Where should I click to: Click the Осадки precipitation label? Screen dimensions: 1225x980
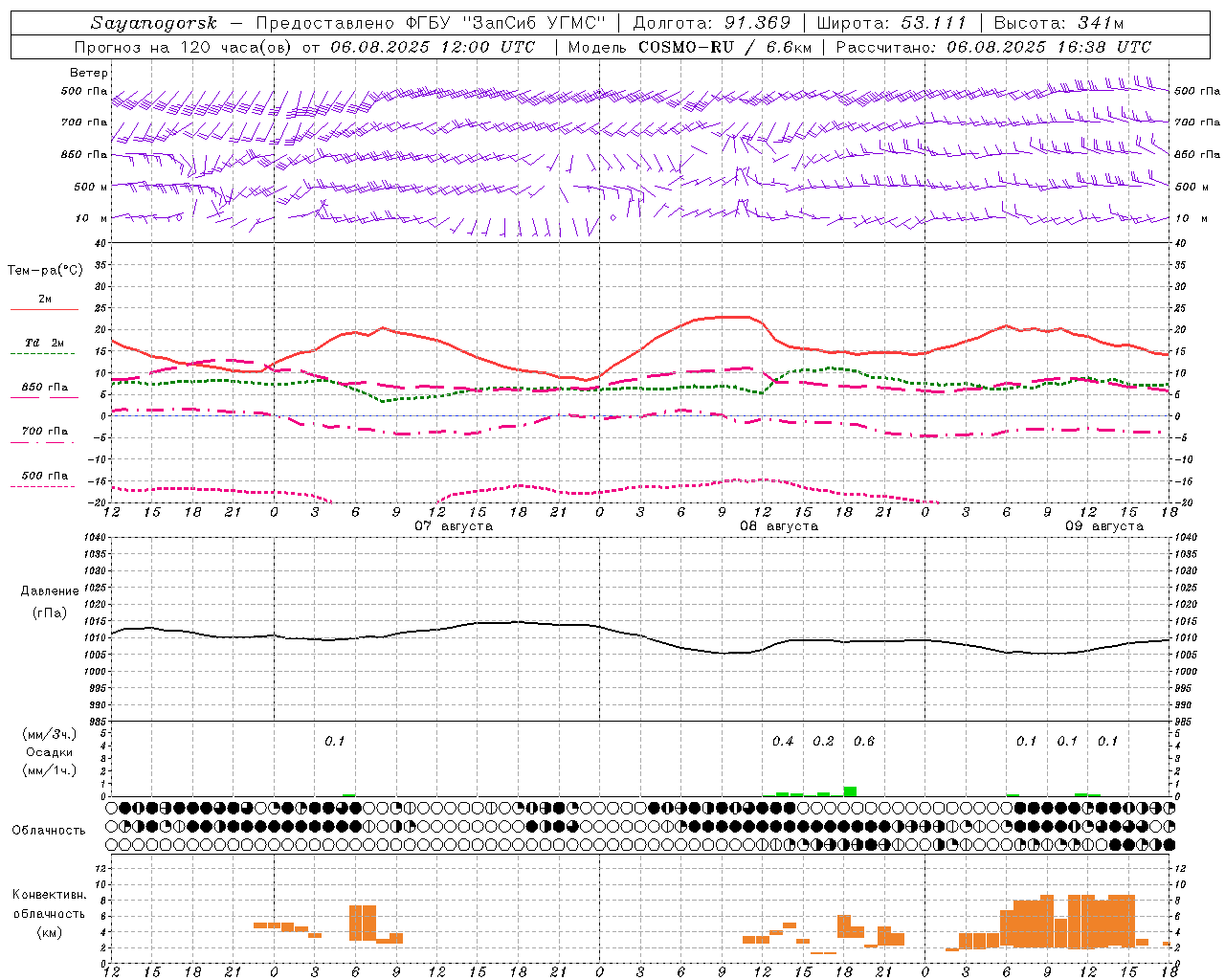pos(50,752)
